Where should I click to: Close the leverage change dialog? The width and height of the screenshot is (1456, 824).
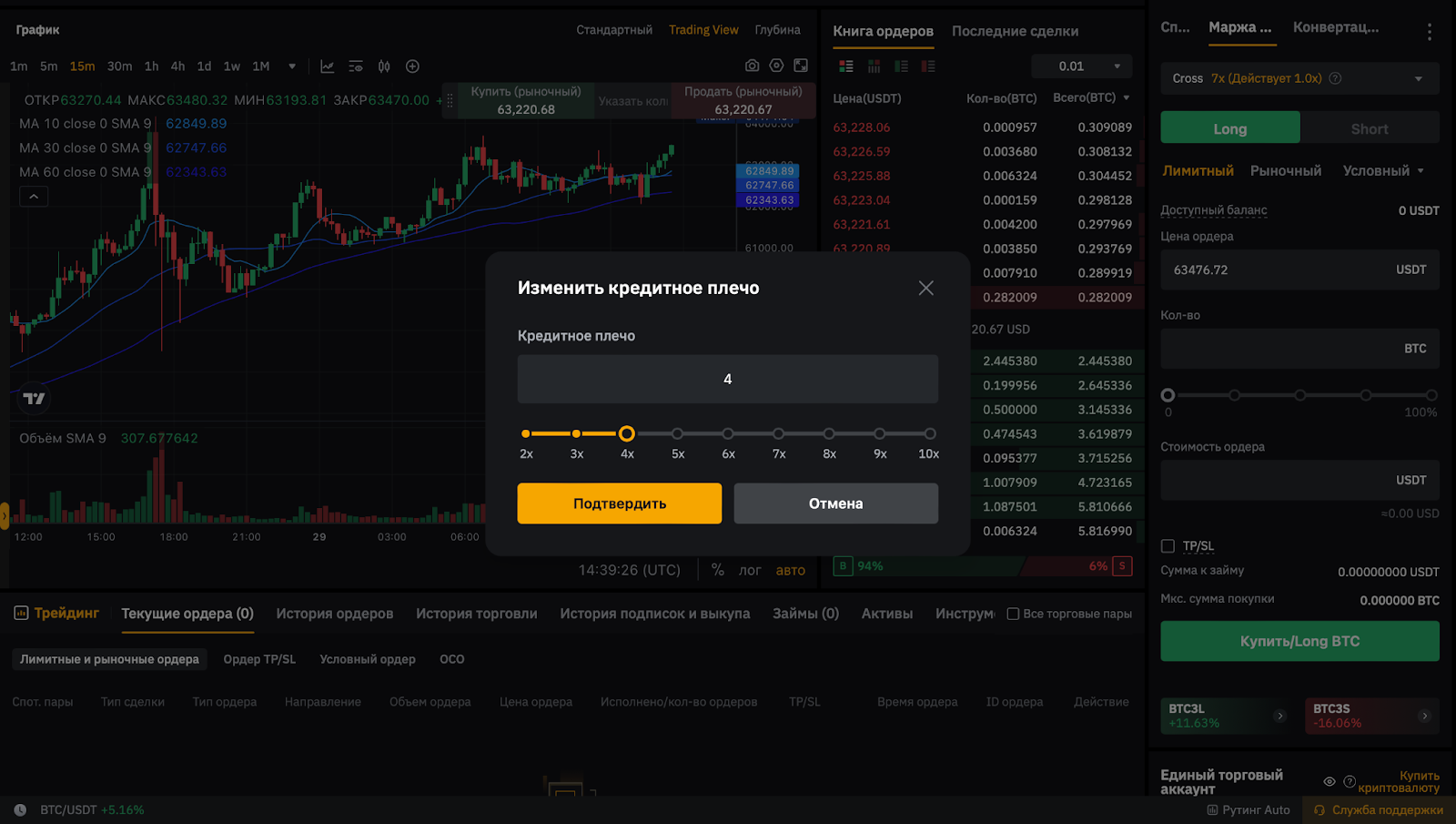(925, 288)
